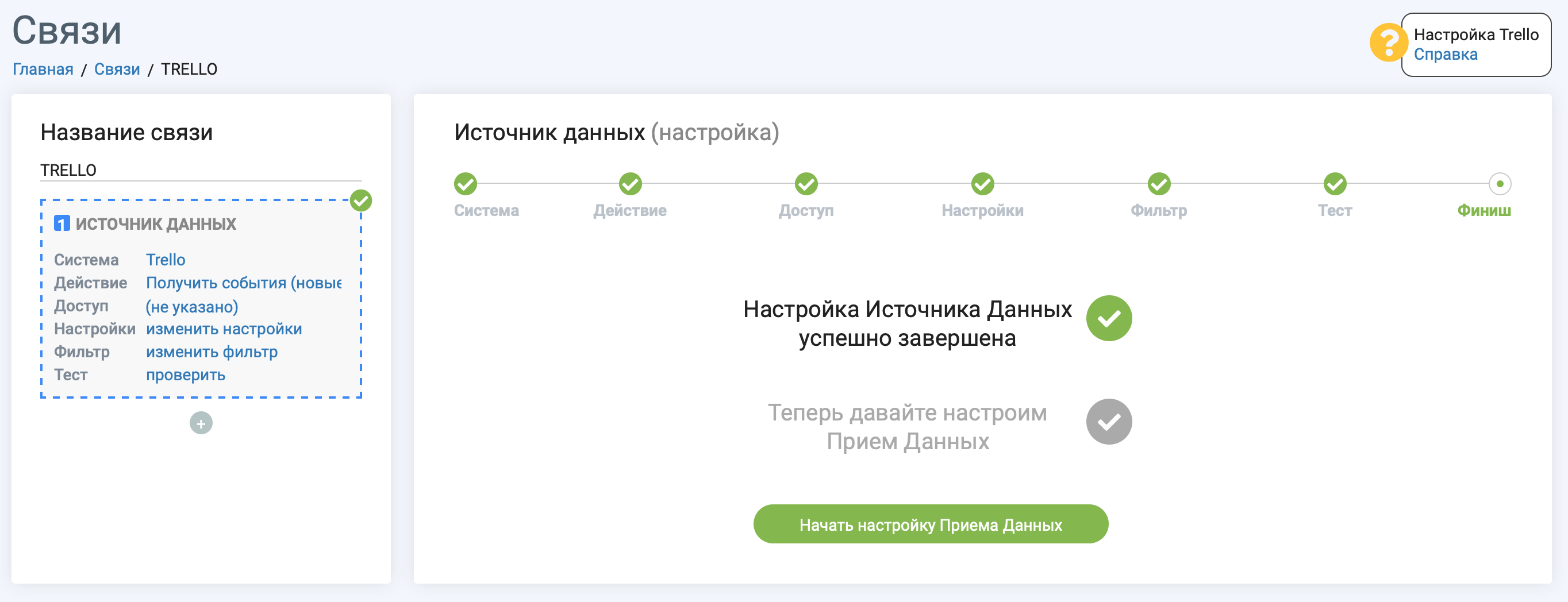The height and width of the screenshot is (602, 1568).
Task: Go to Главная in the breadcrumb
Action: tap(43, 70)
